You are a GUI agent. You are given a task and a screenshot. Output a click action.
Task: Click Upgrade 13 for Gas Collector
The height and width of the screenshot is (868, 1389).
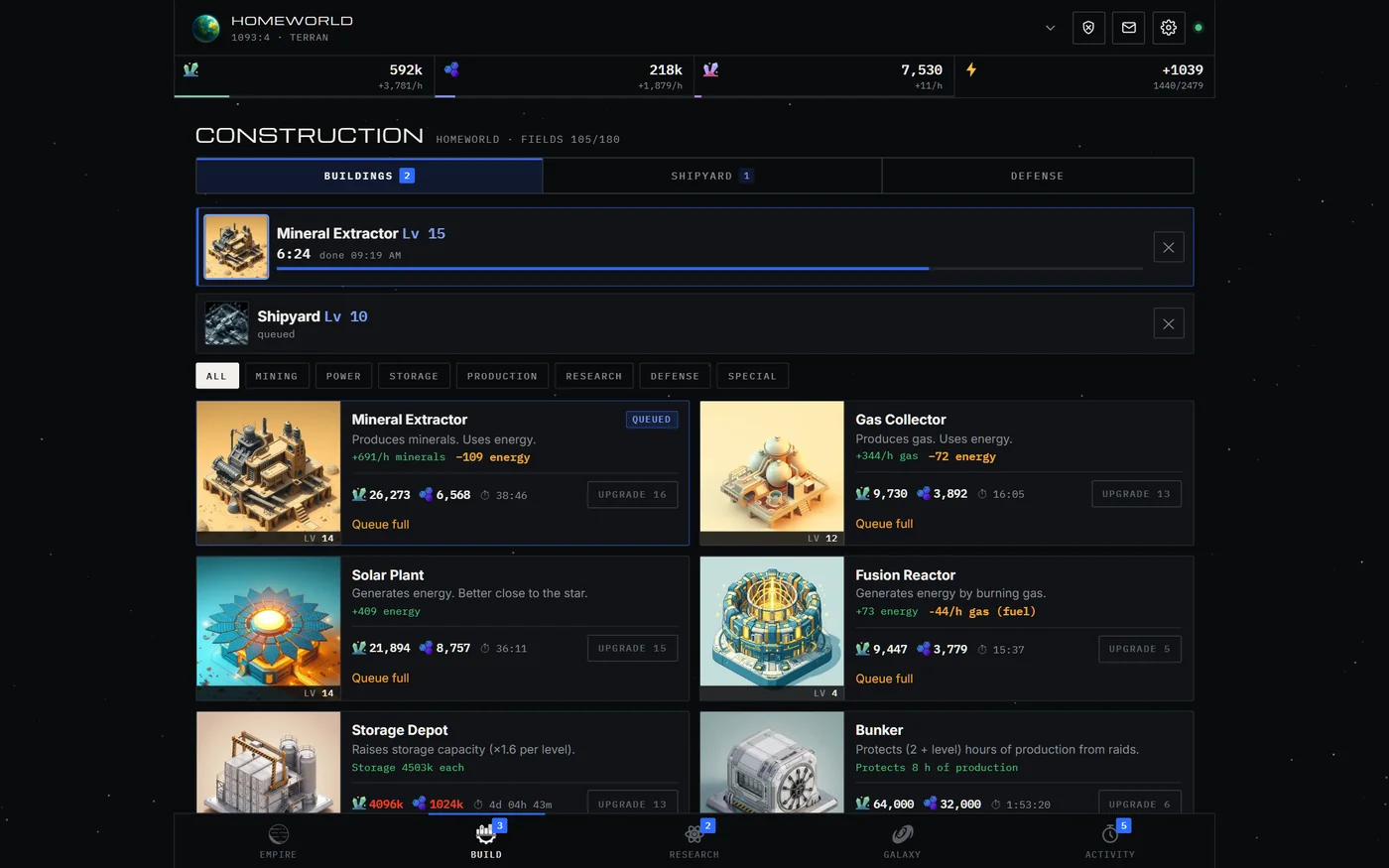[x=1136, y=493]
